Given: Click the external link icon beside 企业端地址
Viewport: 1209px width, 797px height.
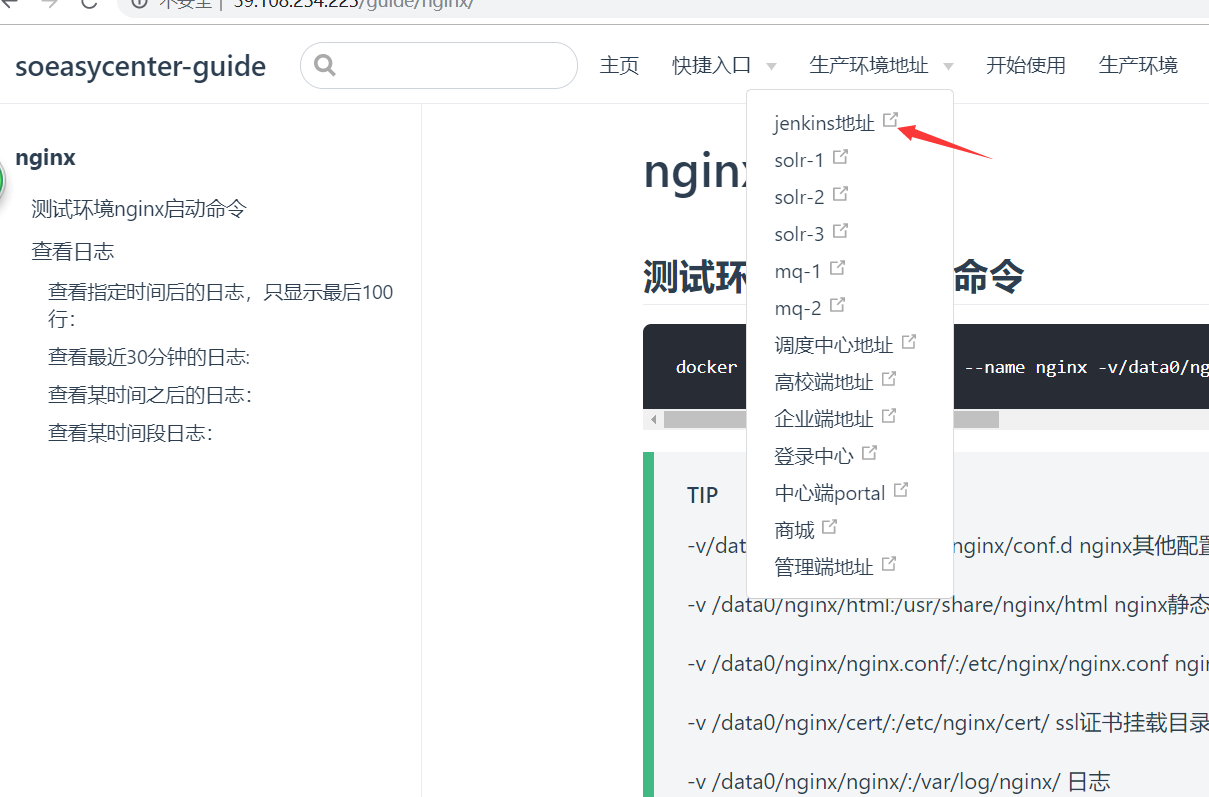Looking at the screenshot, I should (x=889, y=416).
